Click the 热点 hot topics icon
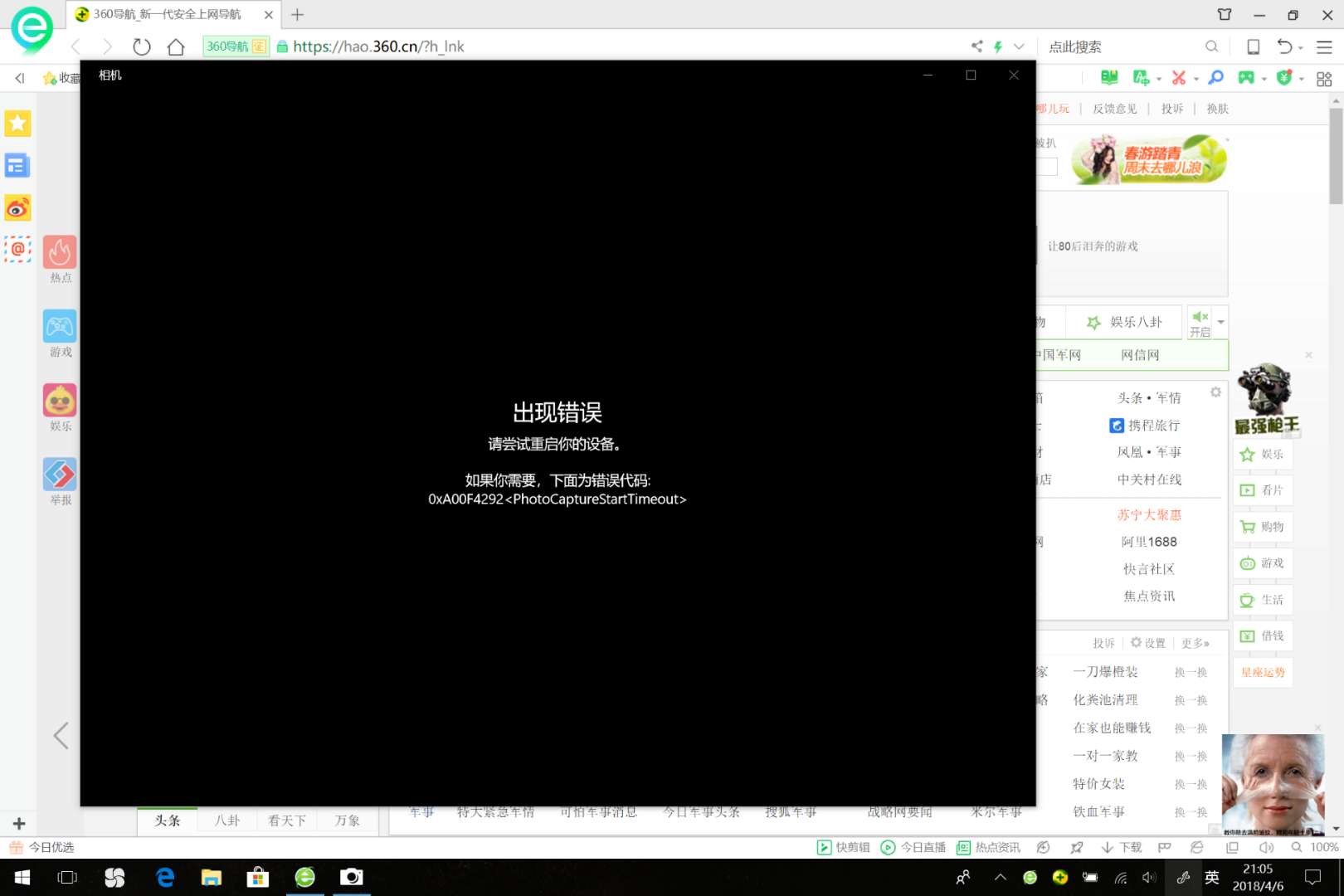Viewport: 1344px width, 896px height. (x=61, y=252)
